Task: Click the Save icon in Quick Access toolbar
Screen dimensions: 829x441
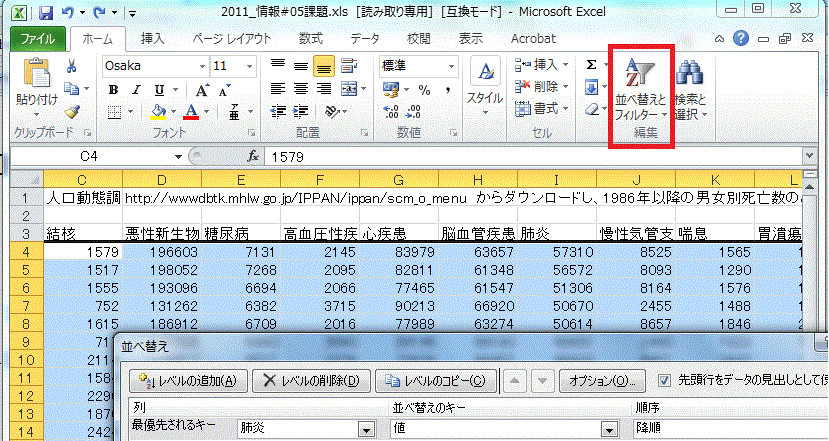Action: pyautogui.click(x=45, y=15)
